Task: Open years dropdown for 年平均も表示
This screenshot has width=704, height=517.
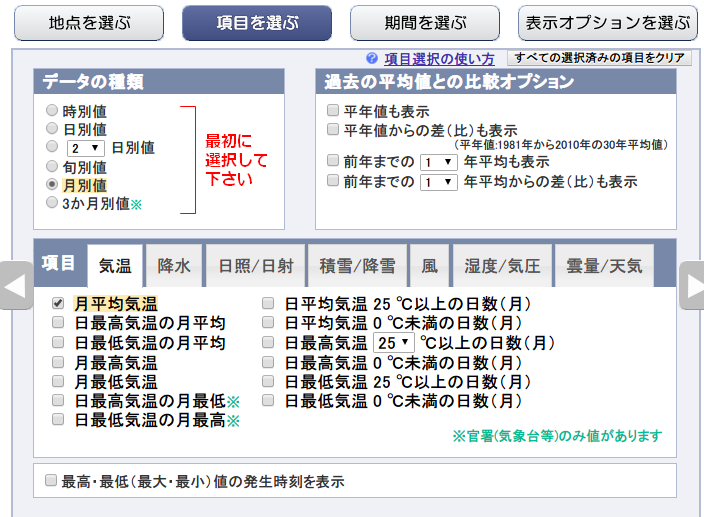Action: tap(439, 162)
